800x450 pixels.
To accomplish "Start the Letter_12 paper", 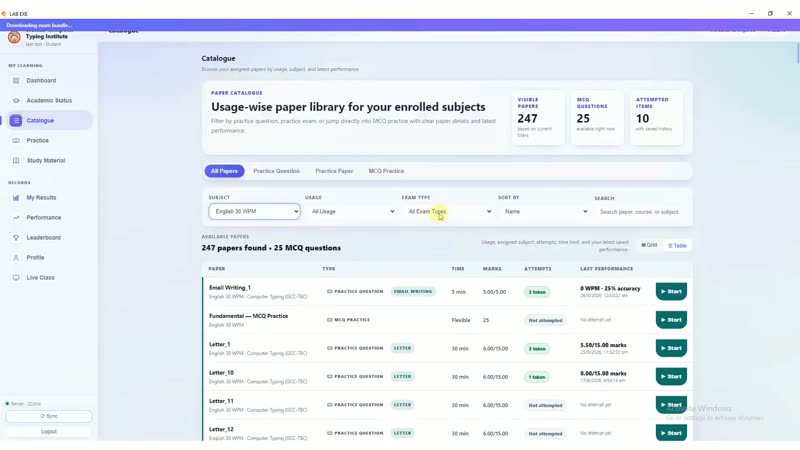I will point(671,433).
